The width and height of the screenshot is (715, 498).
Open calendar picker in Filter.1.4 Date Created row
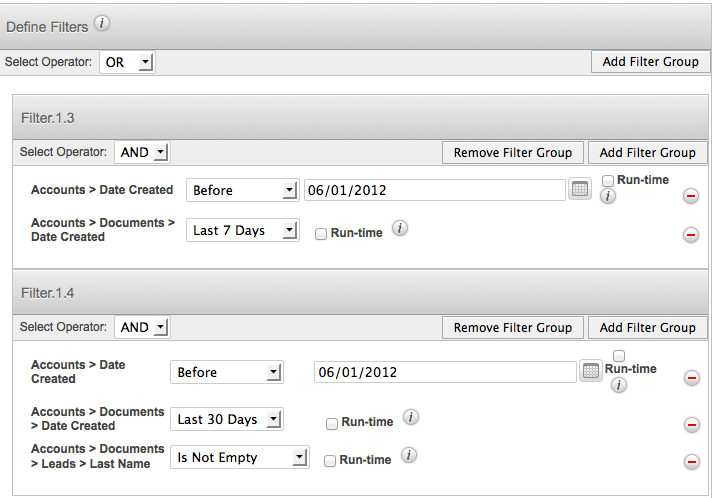(x=591, y=371)
